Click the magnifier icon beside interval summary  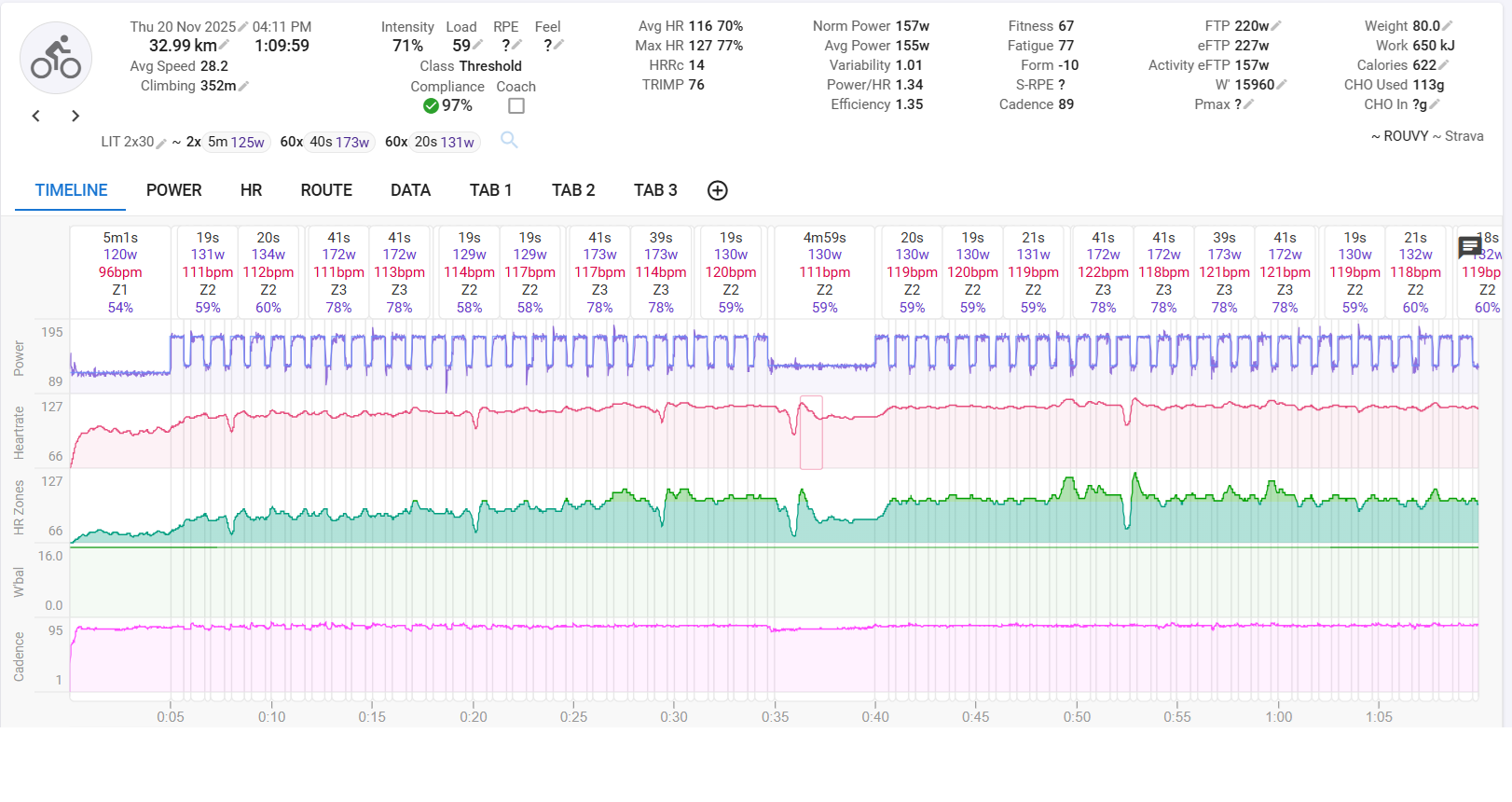tap(509, 140)
